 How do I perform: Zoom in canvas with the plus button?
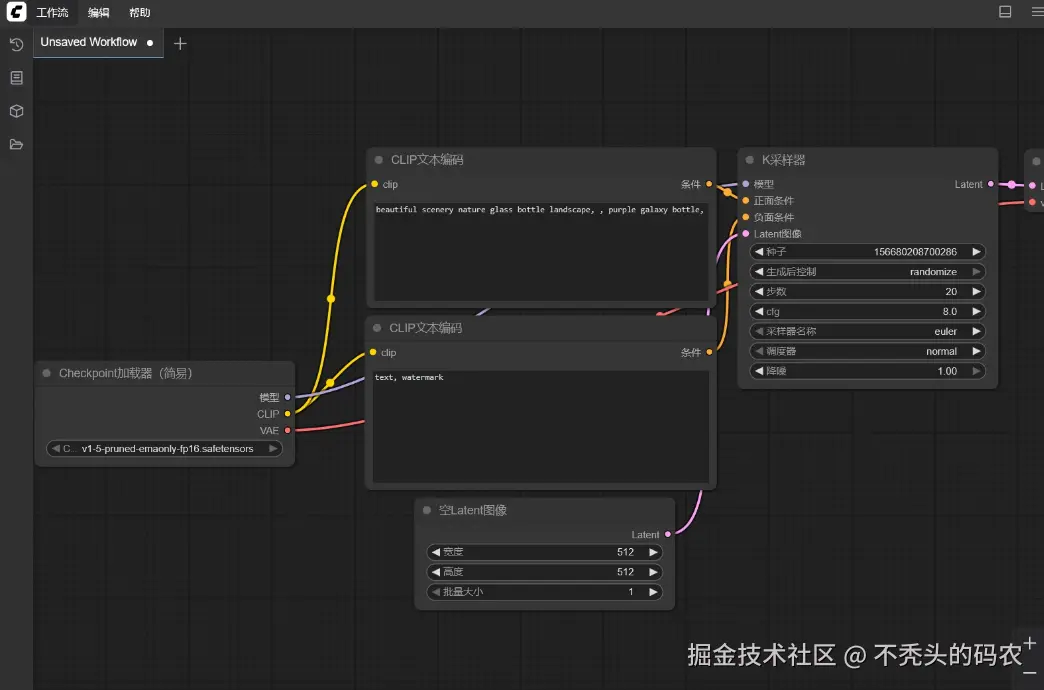click(1030, 643)
